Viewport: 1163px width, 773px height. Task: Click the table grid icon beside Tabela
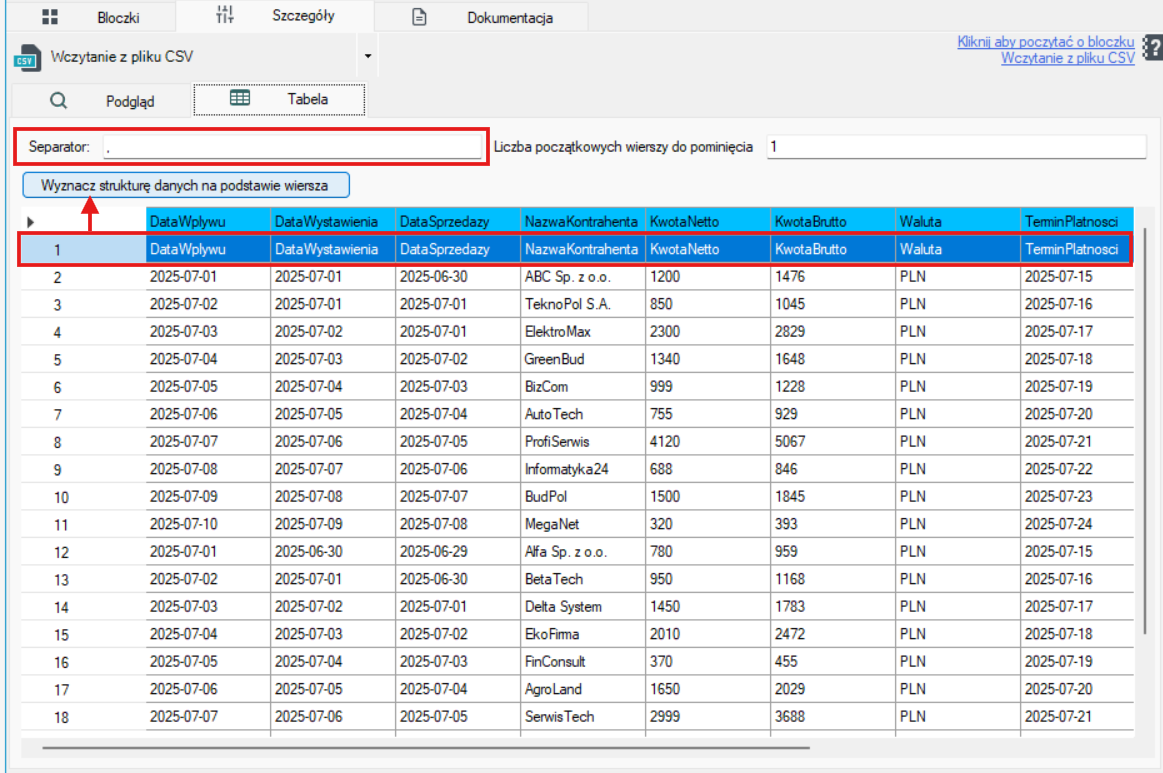pyautogui.click(x=240, y=99)
